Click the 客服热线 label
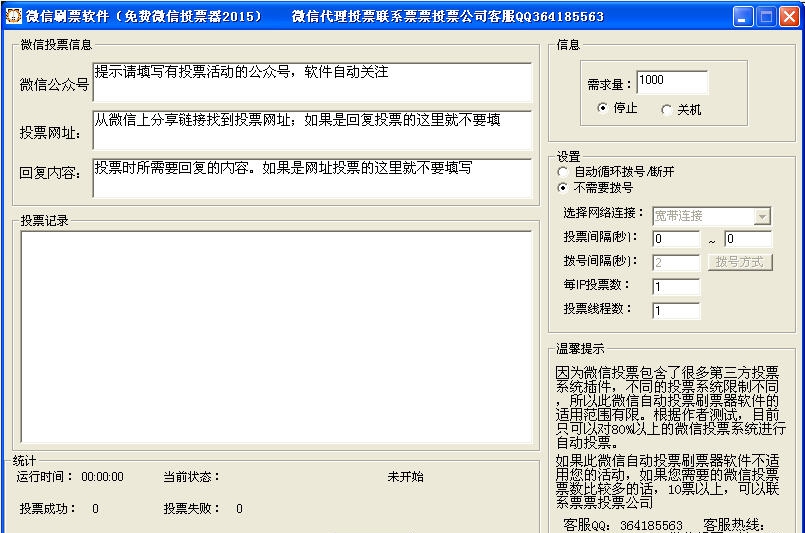 click(734, 525)
